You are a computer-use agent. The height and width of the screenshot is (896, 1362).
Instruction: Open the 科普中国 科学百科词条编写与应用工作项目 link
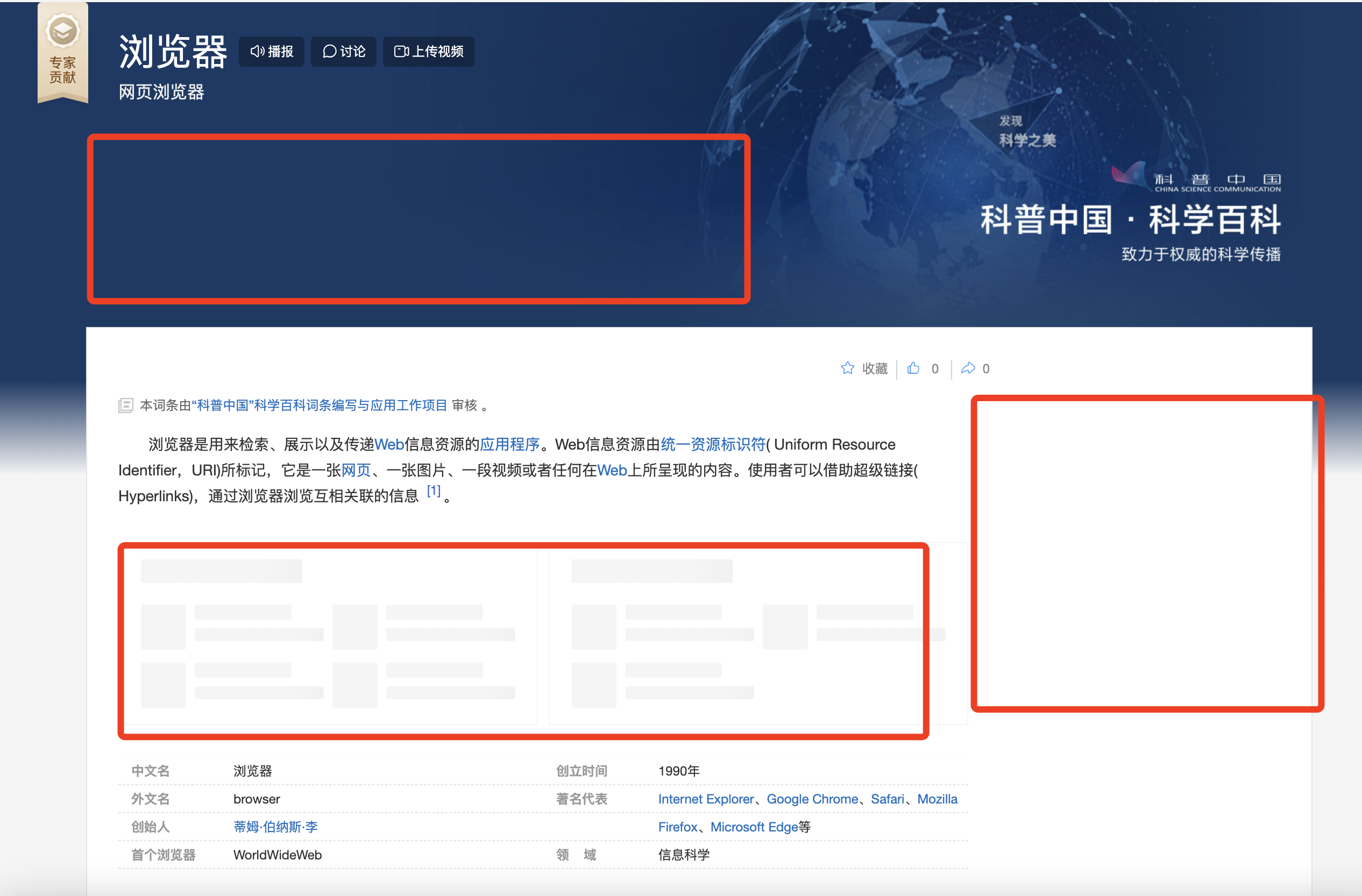[320, 405]
